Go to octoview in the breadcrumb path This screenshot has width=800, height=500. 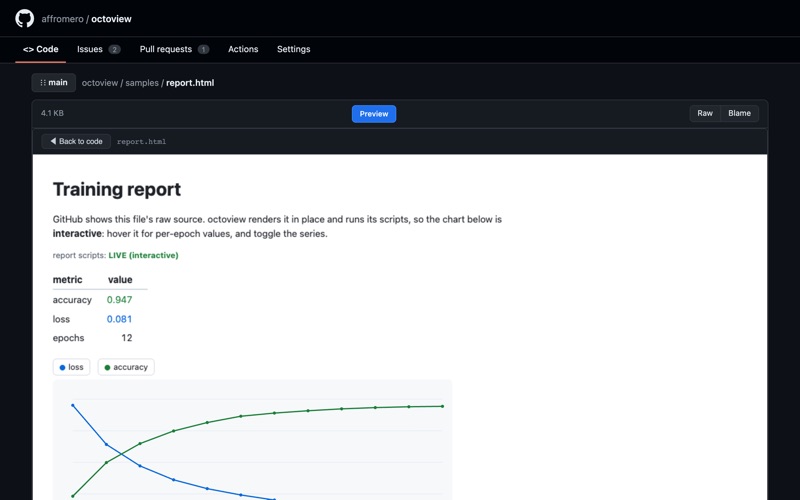pos(99,83)
